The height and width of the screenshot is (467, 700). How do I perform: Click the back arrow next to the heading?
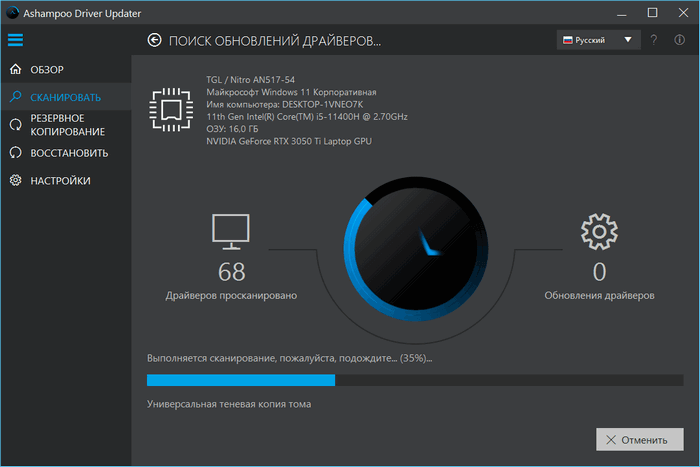pos(154,40)
